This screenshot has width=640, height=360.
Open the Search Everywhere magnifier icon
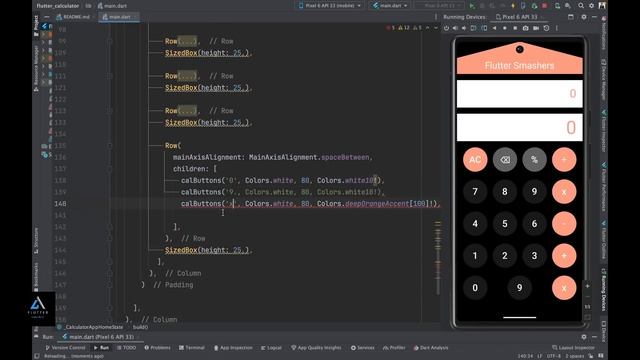(581, 6)
